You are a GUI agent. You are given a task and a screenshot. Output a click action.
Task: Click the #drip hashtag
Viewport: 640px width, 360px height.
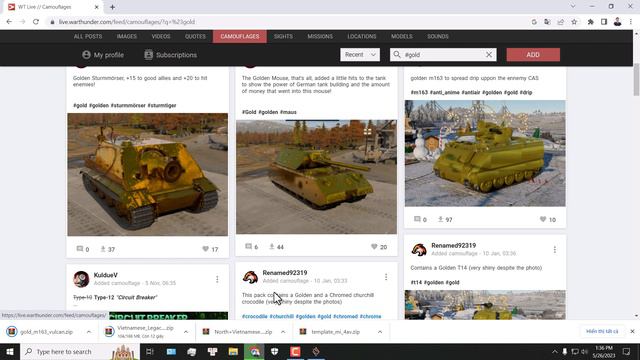click(x=526, y=92)
